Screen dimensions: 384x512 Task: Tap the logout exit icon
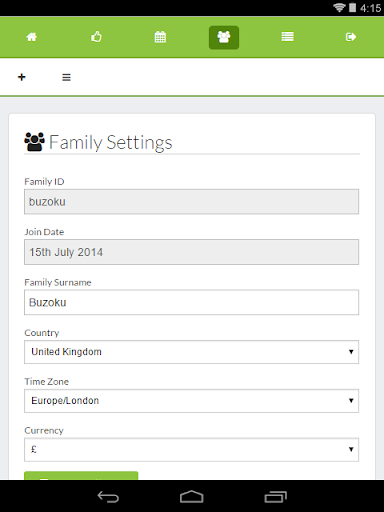tap(351, 37)
